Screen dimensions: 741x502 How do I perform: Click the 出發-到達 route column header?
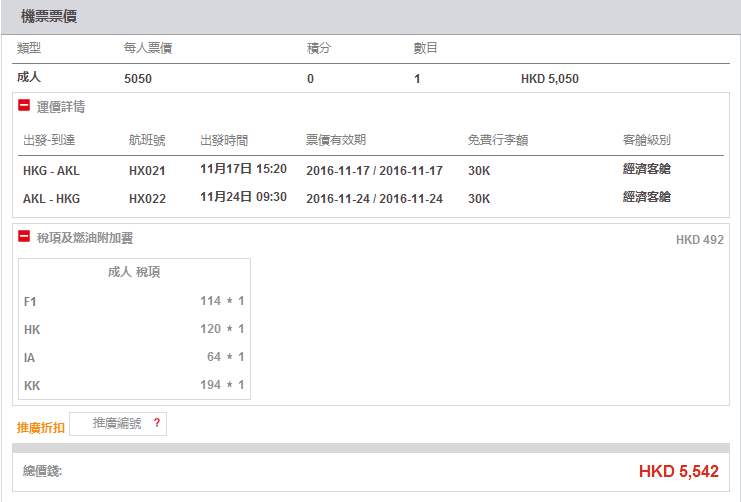[49, 140]
